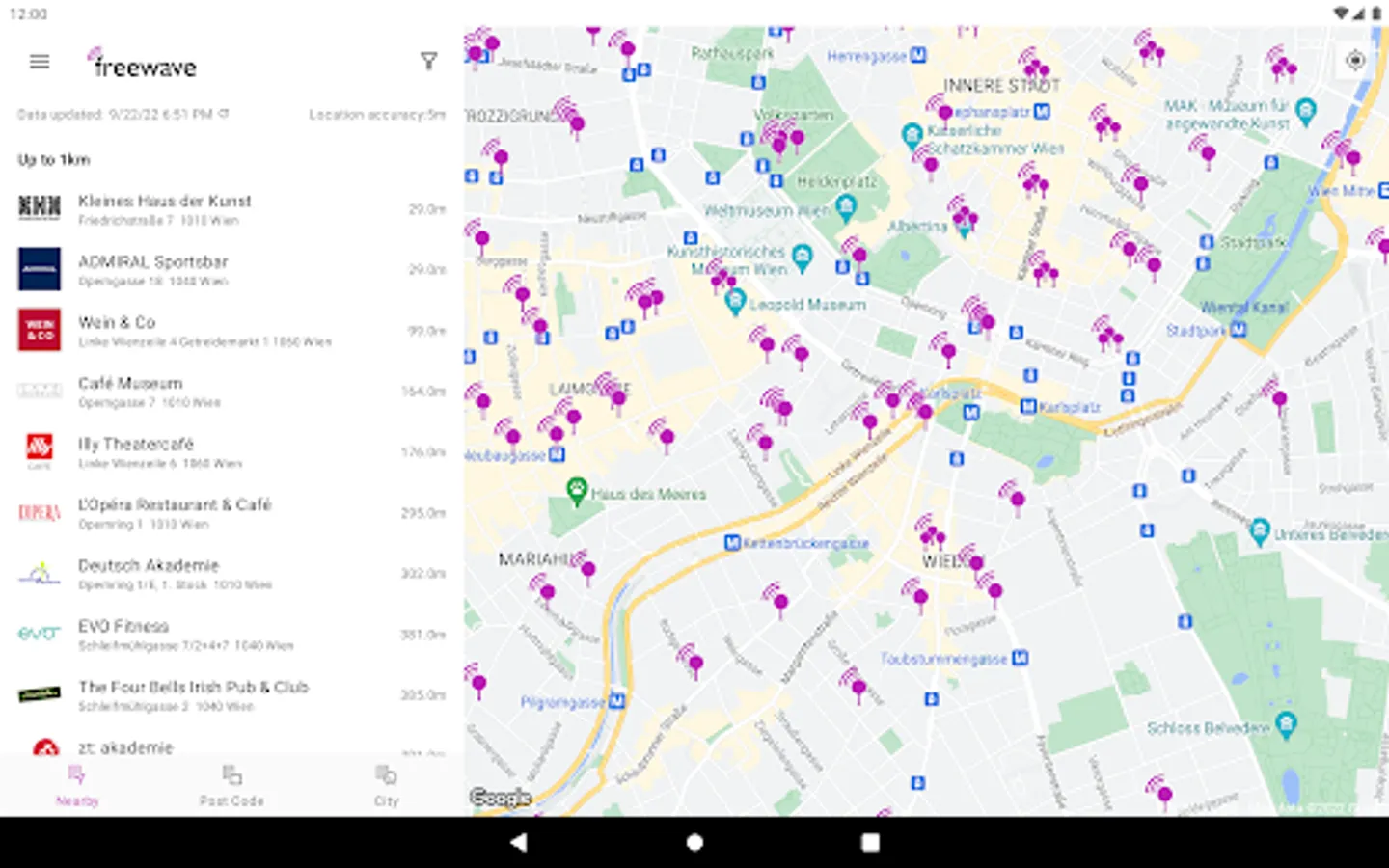Tap the 'Location accuracy' text
The height and width of the screenshot is (868, 1389).
tap(377, 114)
